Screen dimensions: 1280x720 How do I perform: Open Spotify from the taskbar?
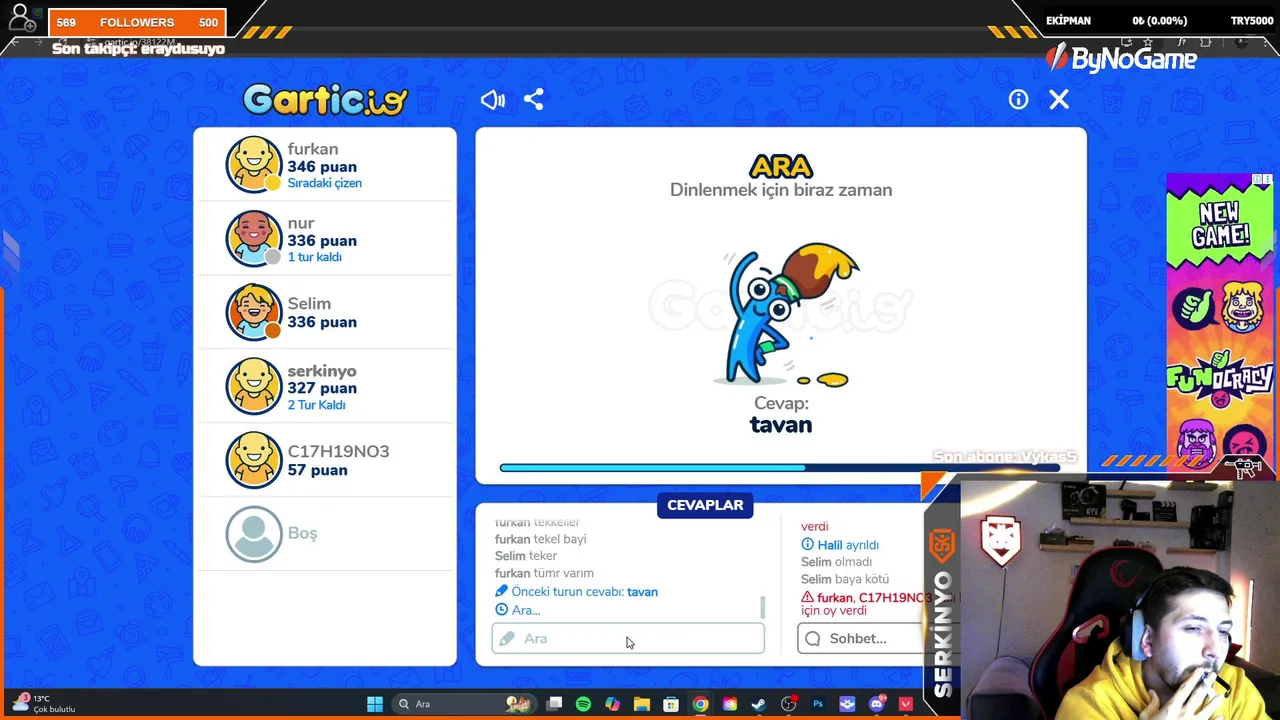[x=583, y=704]
